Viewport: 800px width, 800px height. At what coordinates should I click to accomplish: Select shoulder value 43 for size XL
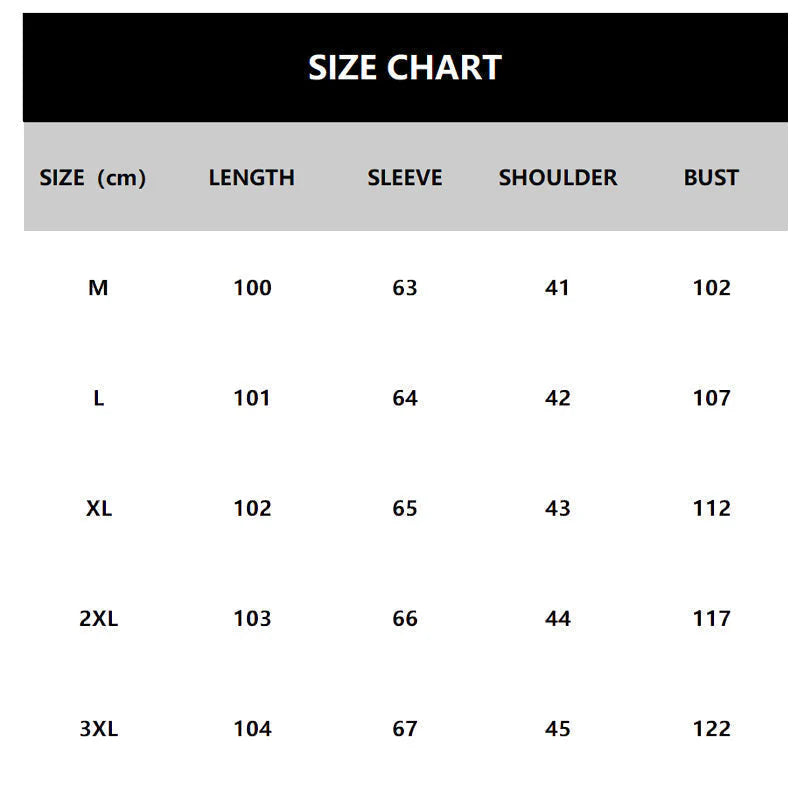558,508
